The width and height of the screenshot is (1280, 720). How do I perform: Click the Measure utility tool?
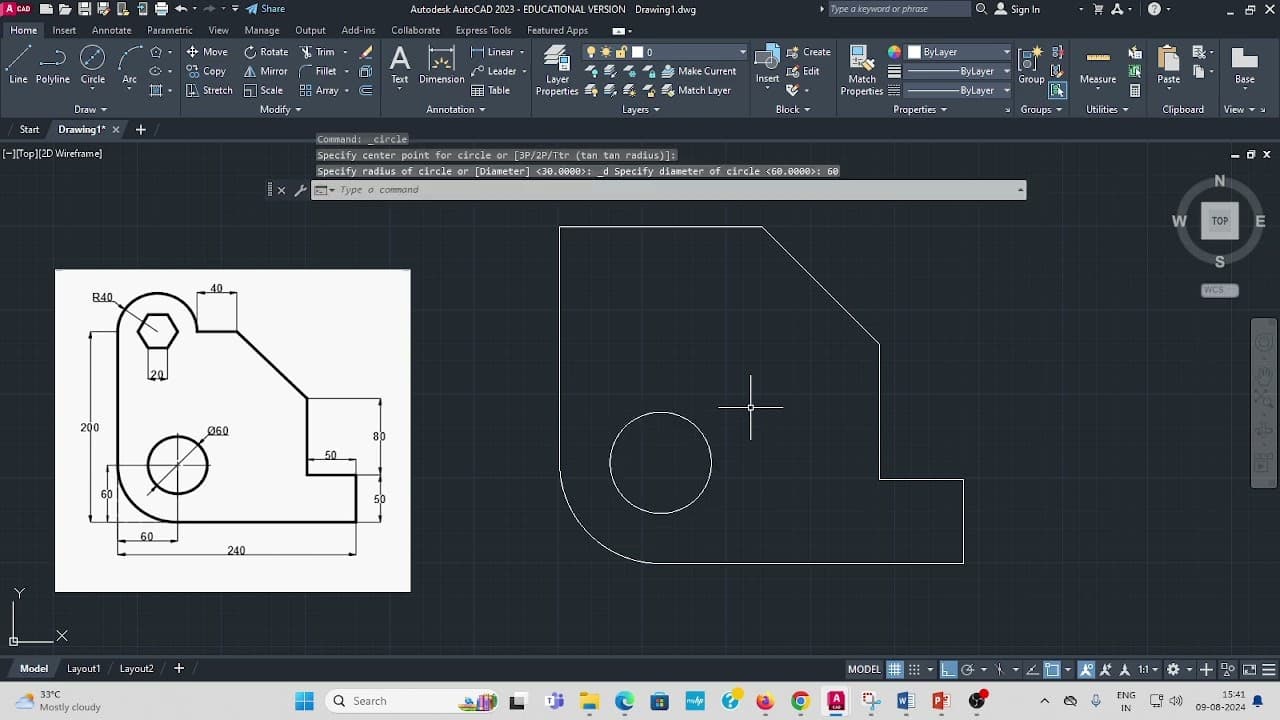(x=1097, y=66)
